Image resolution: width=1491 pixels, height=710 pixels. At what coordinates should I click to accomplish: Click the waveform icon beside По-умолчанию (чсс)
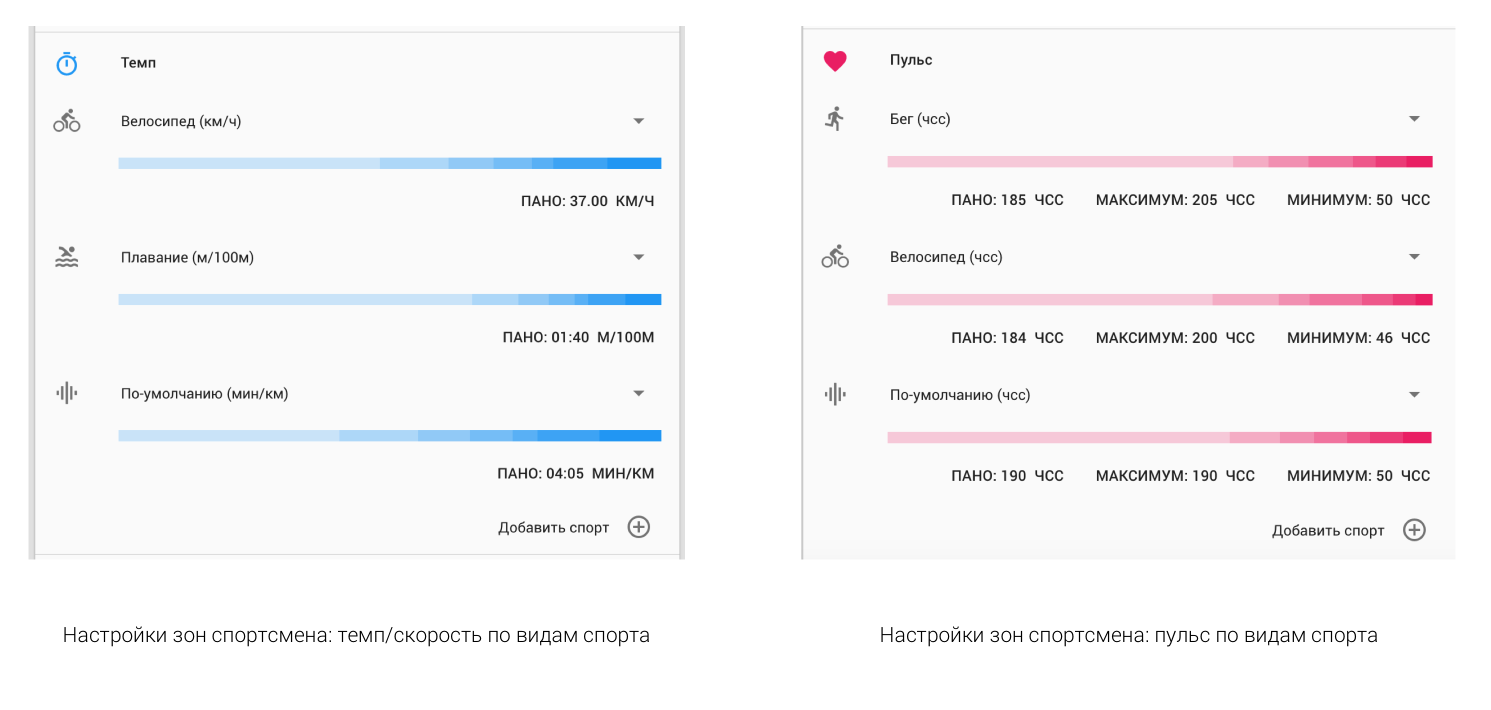click(x=835, y=394)
